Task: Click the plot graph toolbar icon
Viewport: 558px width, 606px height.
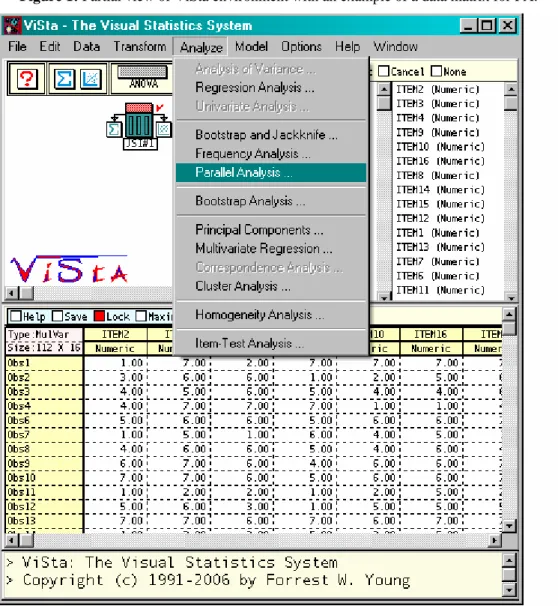Action: (x=91, y=79)
